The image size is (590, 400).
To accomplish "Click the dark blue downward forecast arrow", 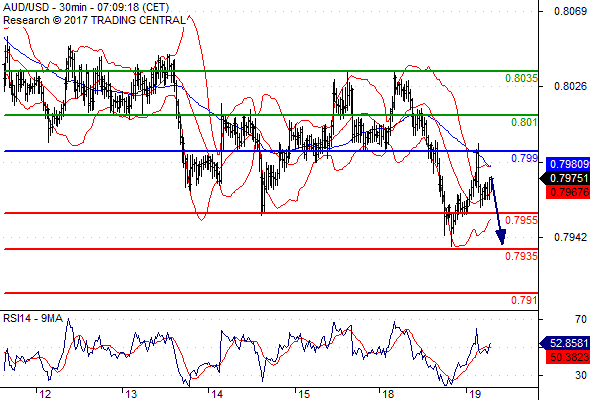I will click(497, 211).
